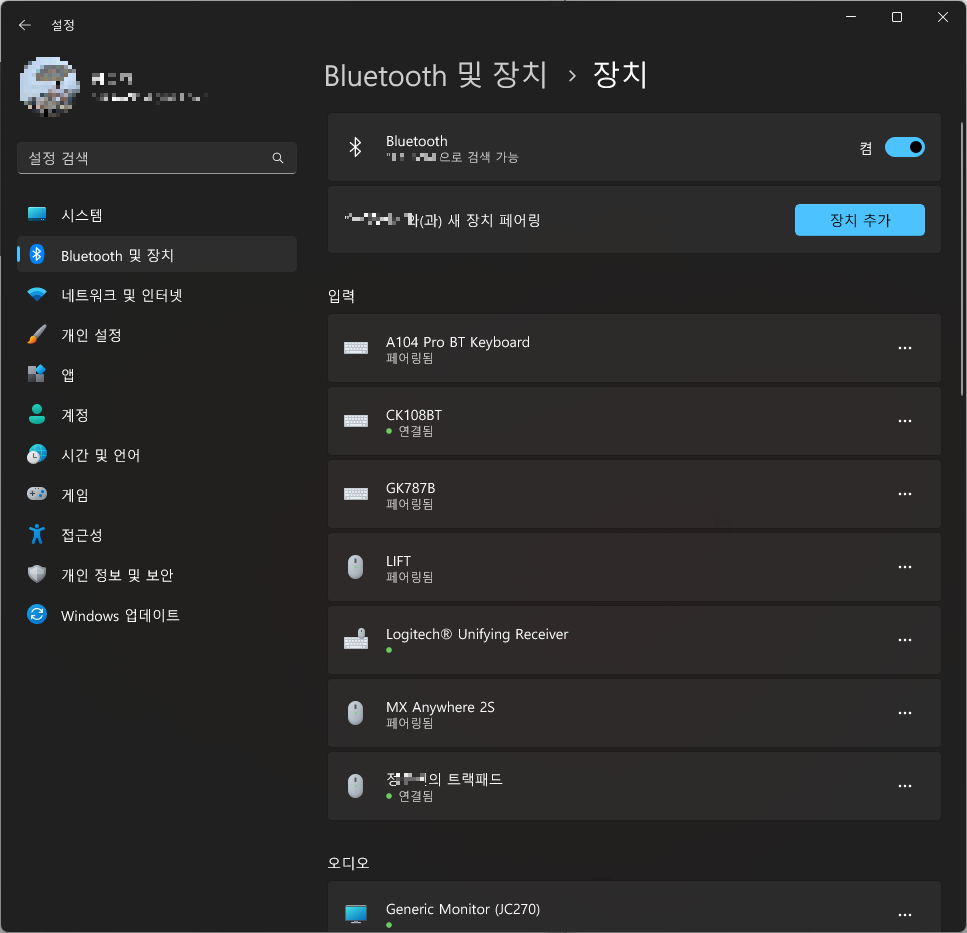Maximize the settings window
Screen dimensions: 967x933
click(x=897, y=17)
